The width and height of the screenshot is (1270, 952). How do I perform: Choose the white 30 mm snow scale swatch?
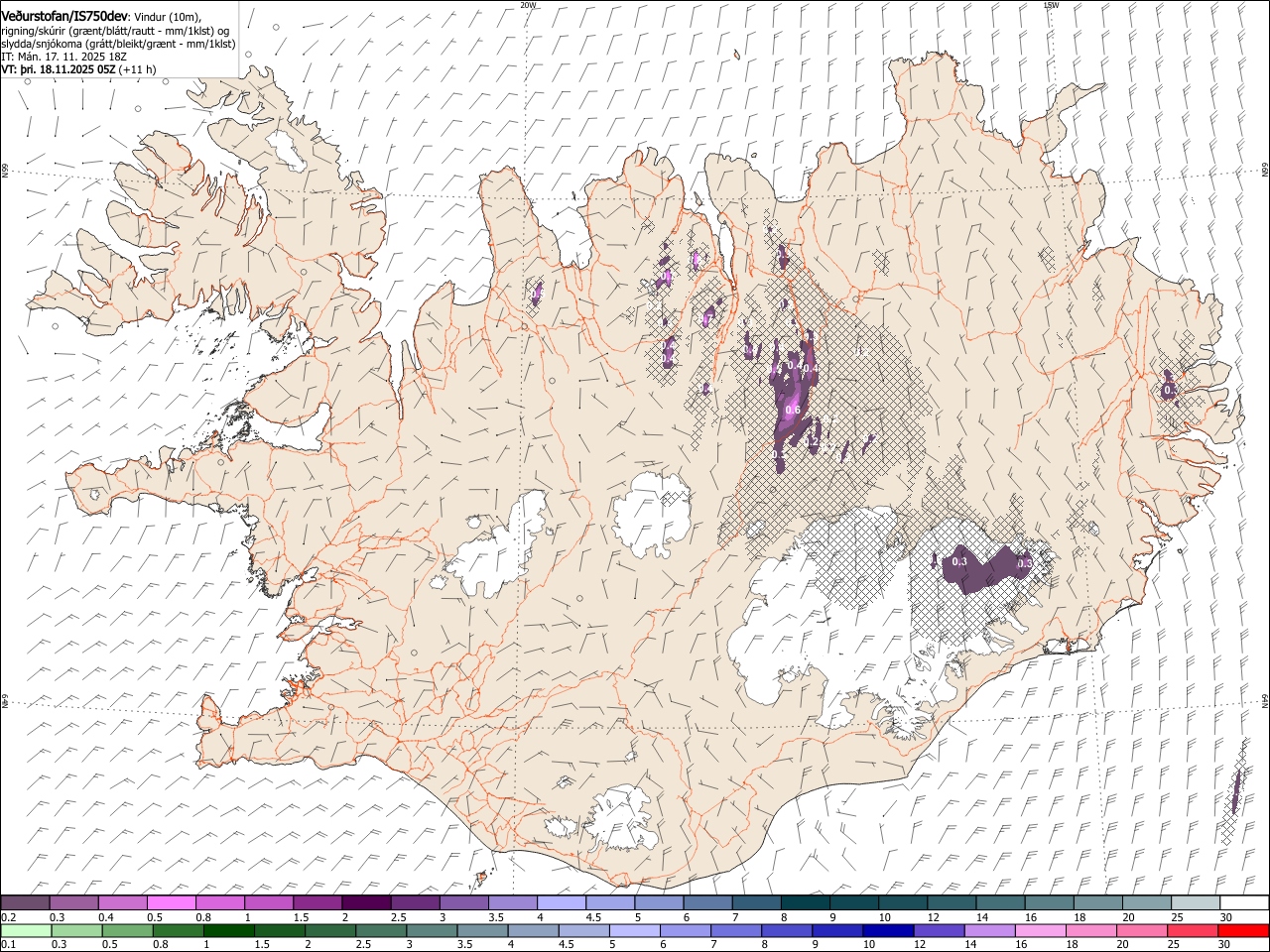(x=1243, y=903)
